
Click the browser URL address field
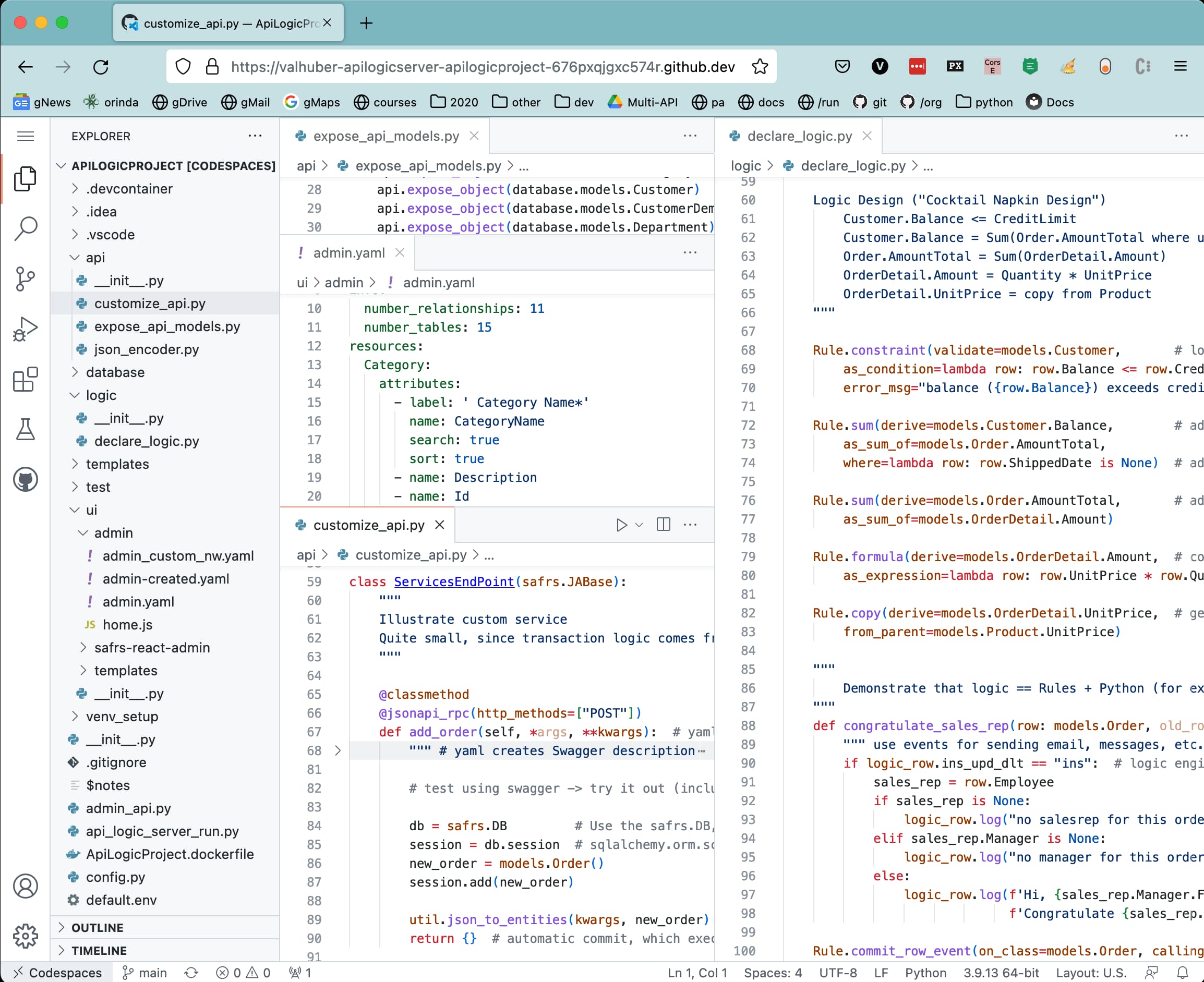coord(482,67)
